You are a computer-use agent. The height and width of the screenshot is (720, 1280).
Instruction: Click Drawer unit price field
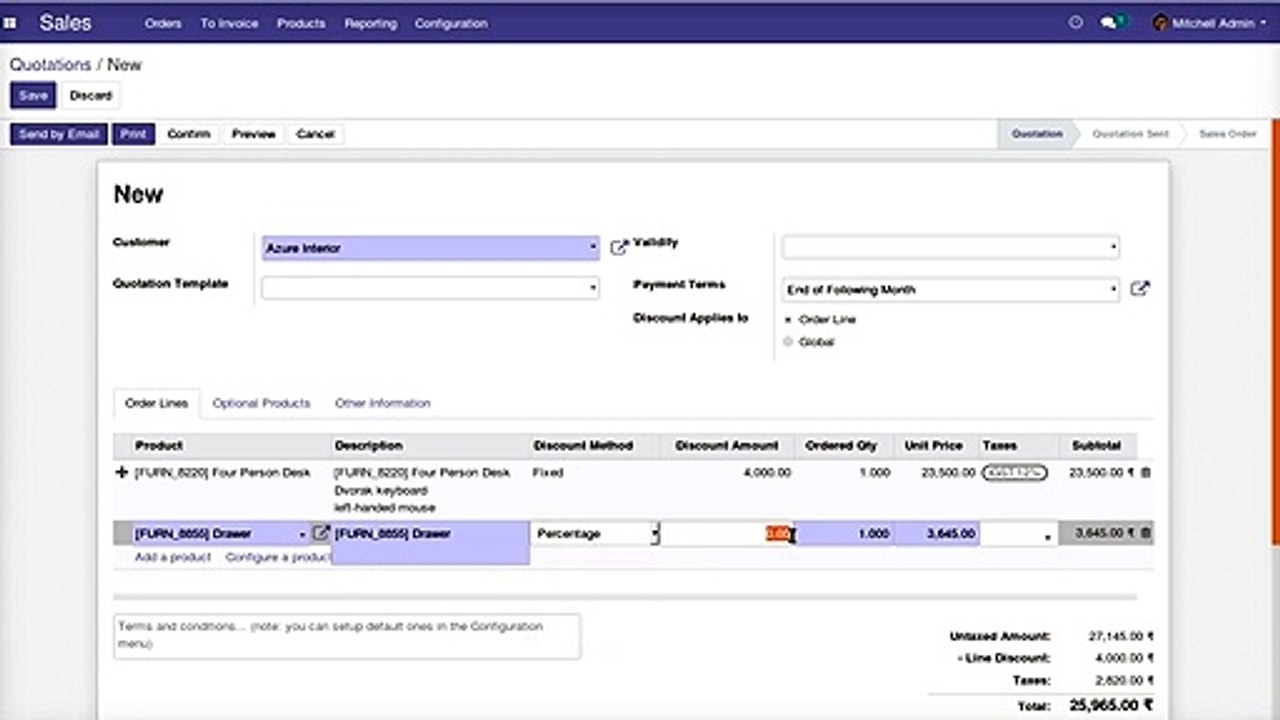(x=937, y=534)
